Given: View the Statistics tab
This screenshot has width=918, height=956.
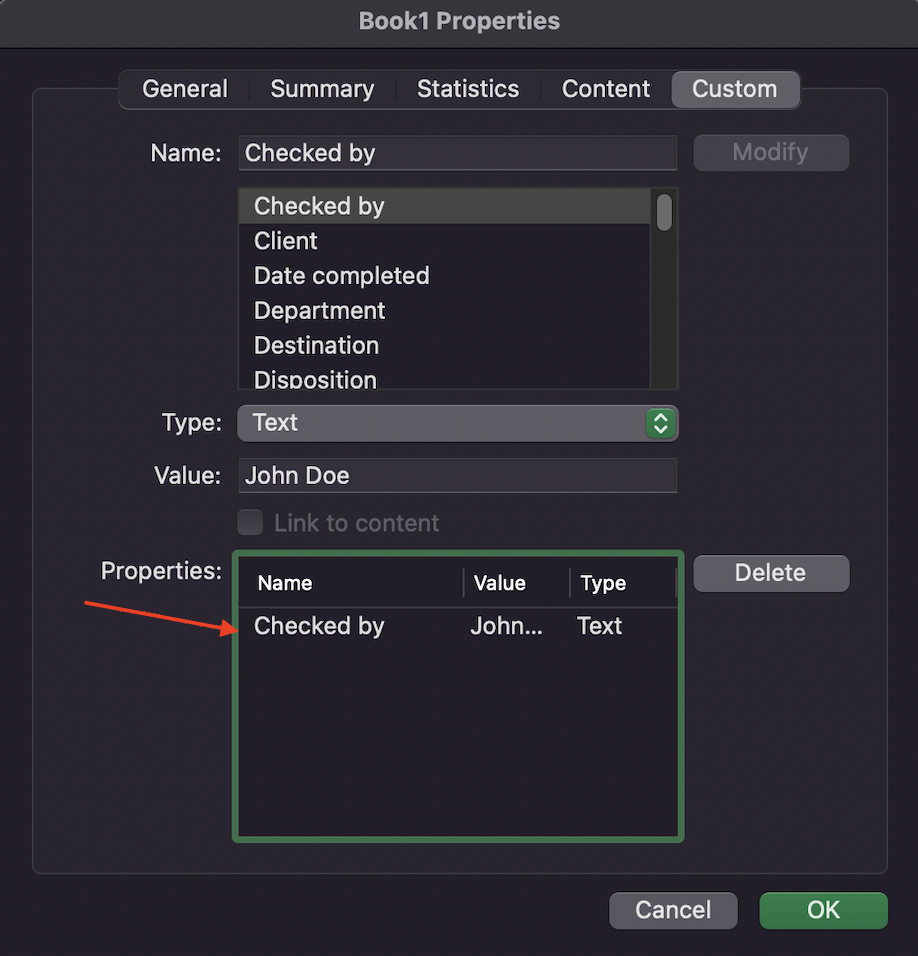Looking at the screenshot, I should coord(468,89).
